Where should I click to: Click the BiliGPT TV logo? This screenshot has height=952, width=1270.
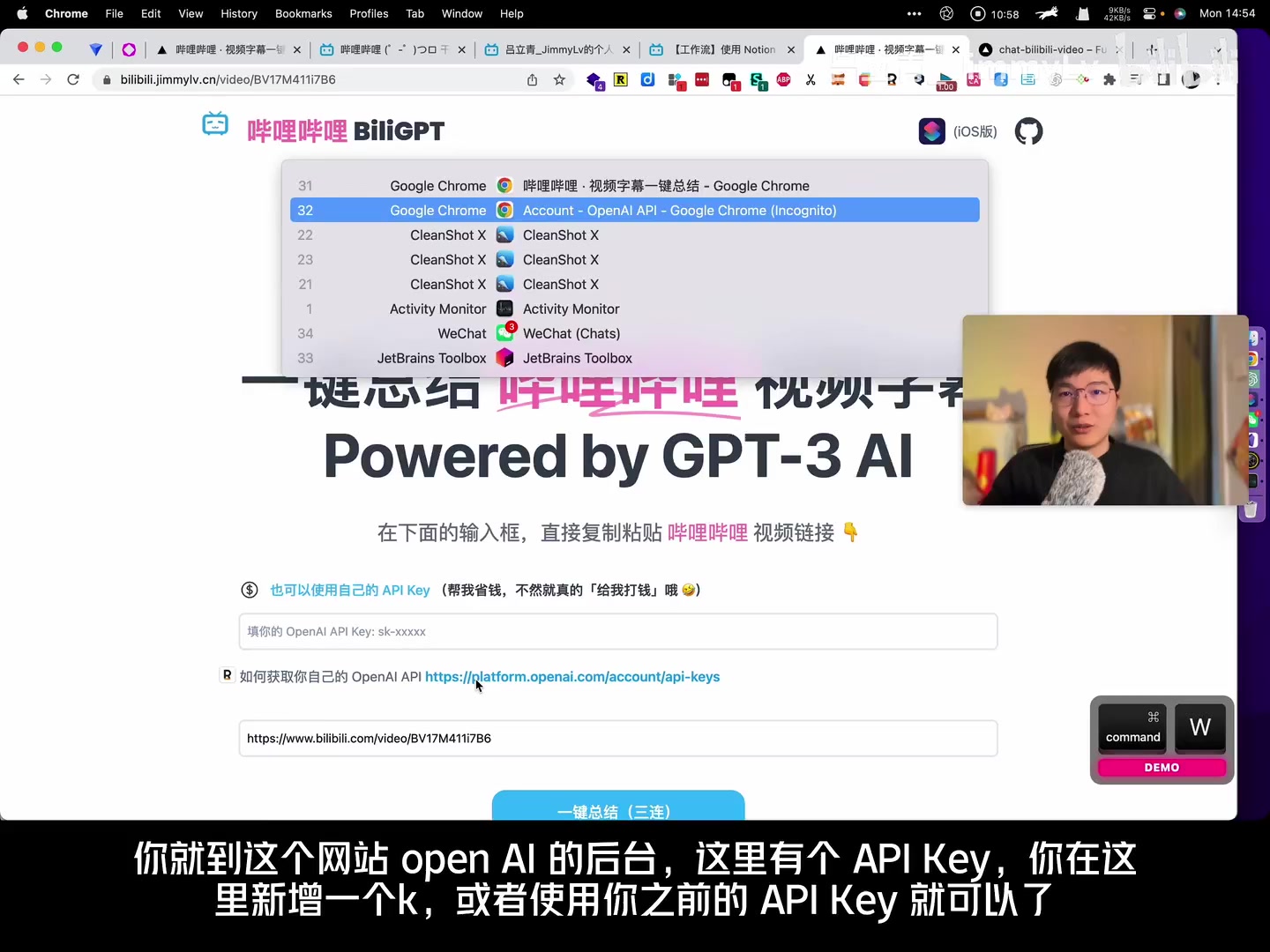pos(215,125)
